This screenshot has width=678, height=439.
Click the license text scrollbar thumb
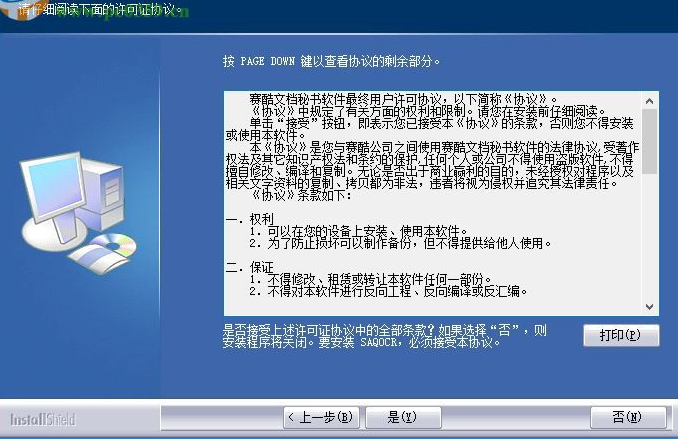pos(649,141)
